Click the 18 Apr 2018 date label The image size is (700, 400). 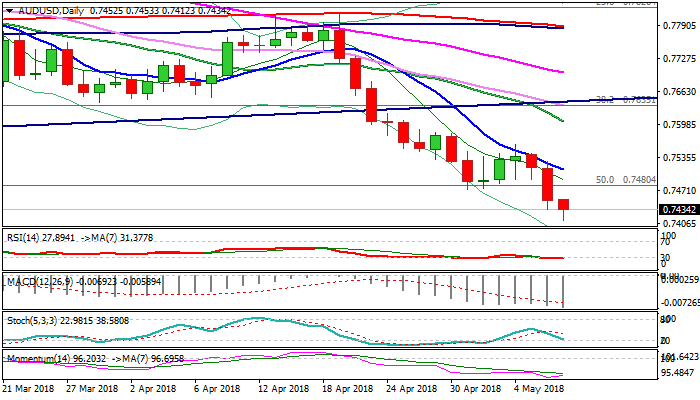coord(348,389)
